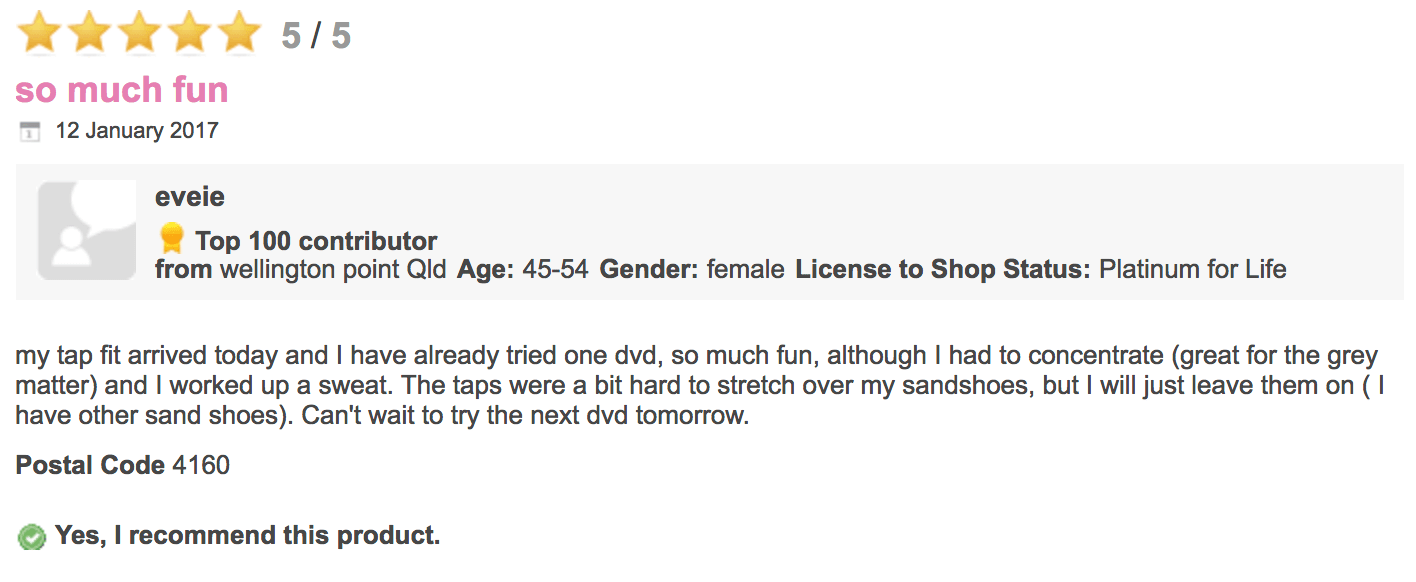Click the third rating star
The width and height of the screenshot is (1416, 582).
[140, 33]
